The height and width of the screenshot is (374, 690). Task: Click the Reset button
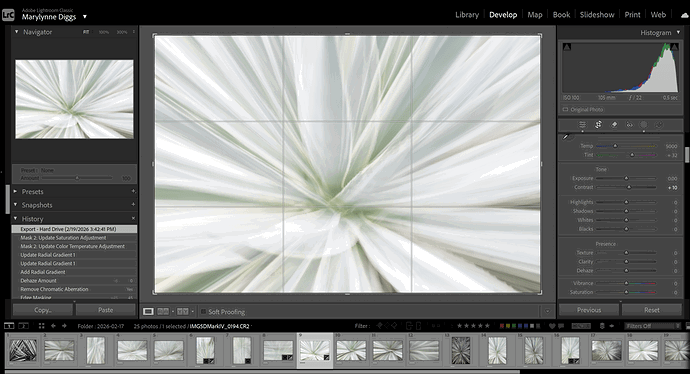pyautogui.click(x=652, y=310)
